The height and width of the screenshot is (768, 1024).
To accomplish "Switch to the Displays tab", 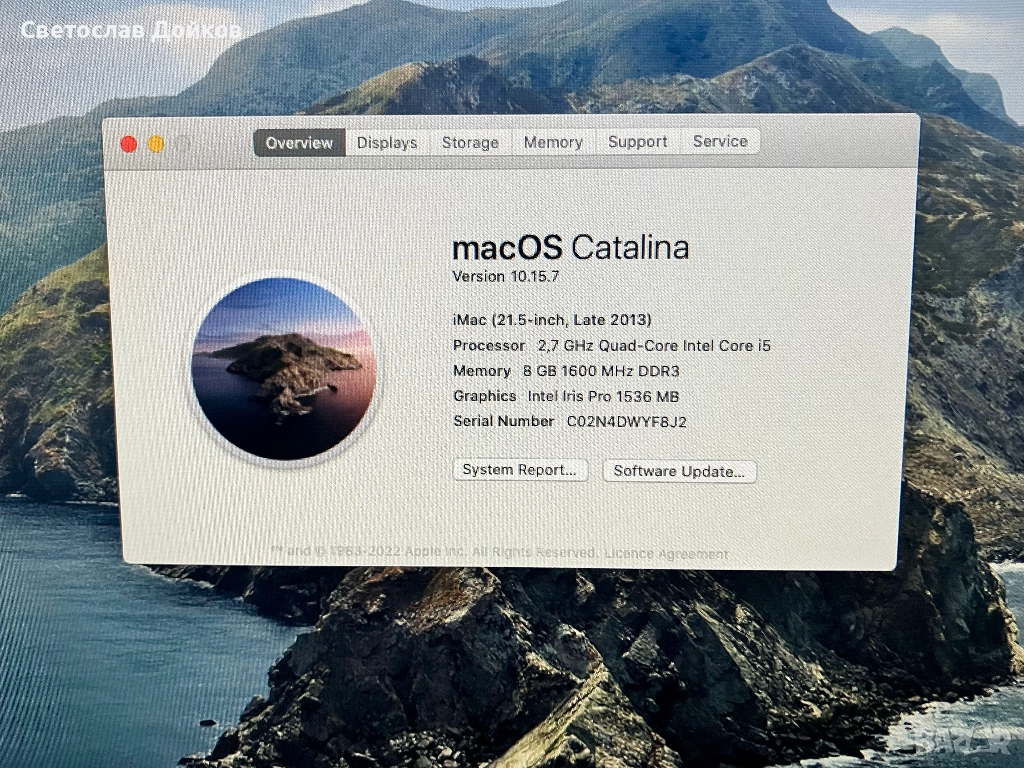I will pyautogui.click(x=387, y=143).
